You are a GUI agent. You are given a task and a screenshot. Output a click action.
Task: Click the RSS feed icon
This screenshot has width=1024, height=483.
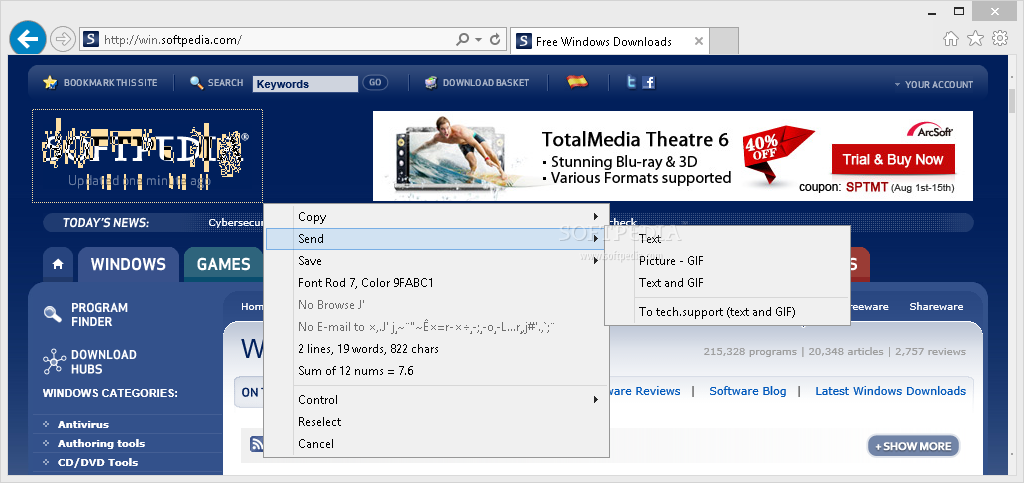(257, 444)
